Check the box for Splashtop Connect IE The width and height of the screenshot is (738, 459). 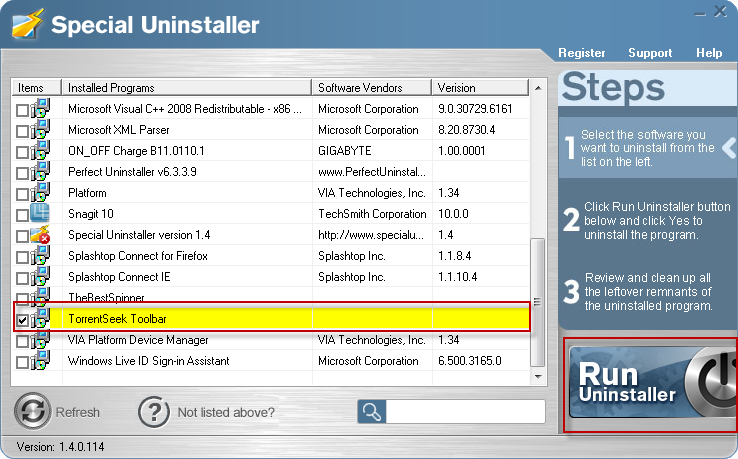point(22,279)
